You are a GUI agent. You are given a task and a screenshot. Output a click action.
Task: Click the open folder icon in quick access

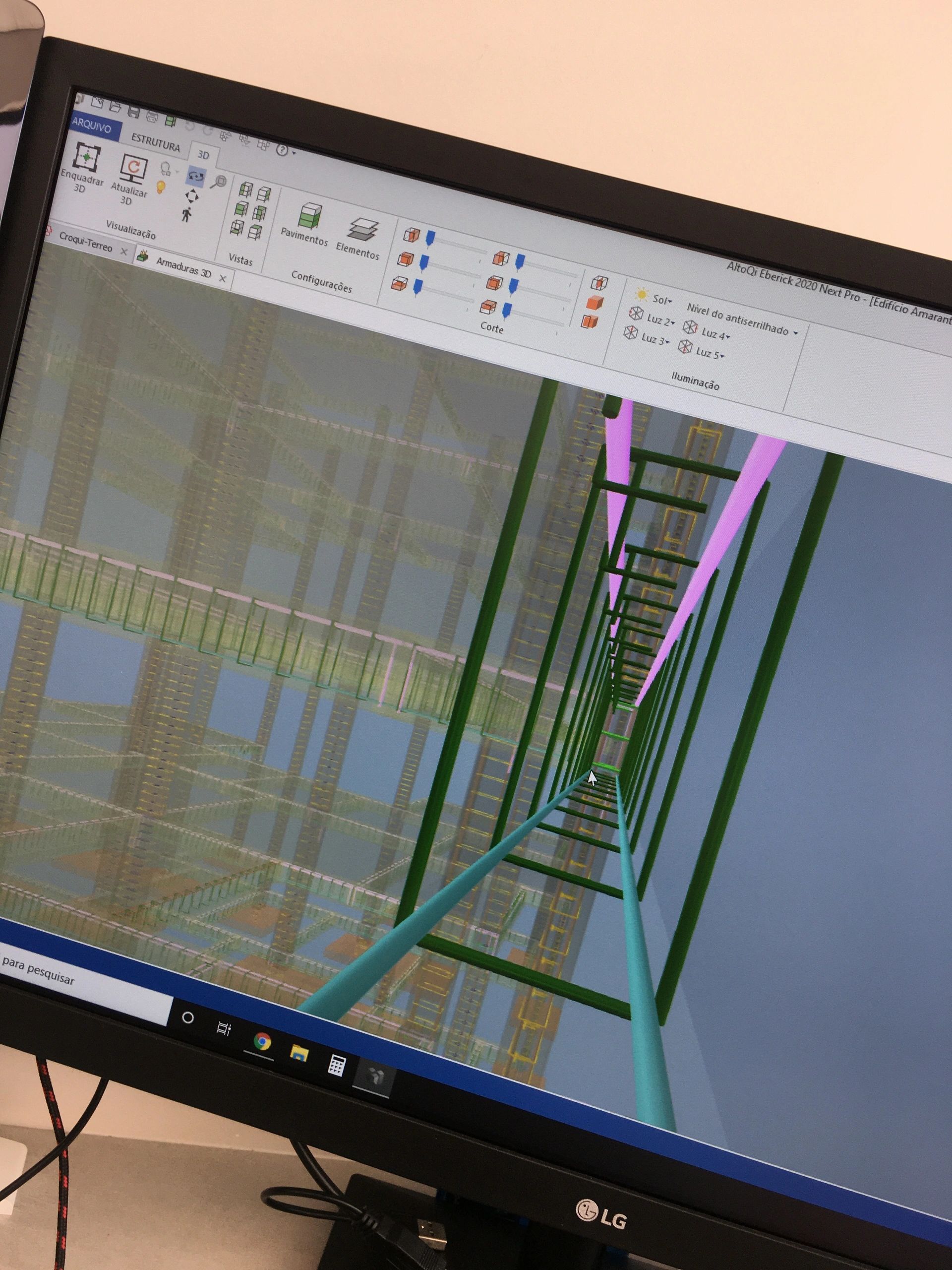click(x=115, y=107)
